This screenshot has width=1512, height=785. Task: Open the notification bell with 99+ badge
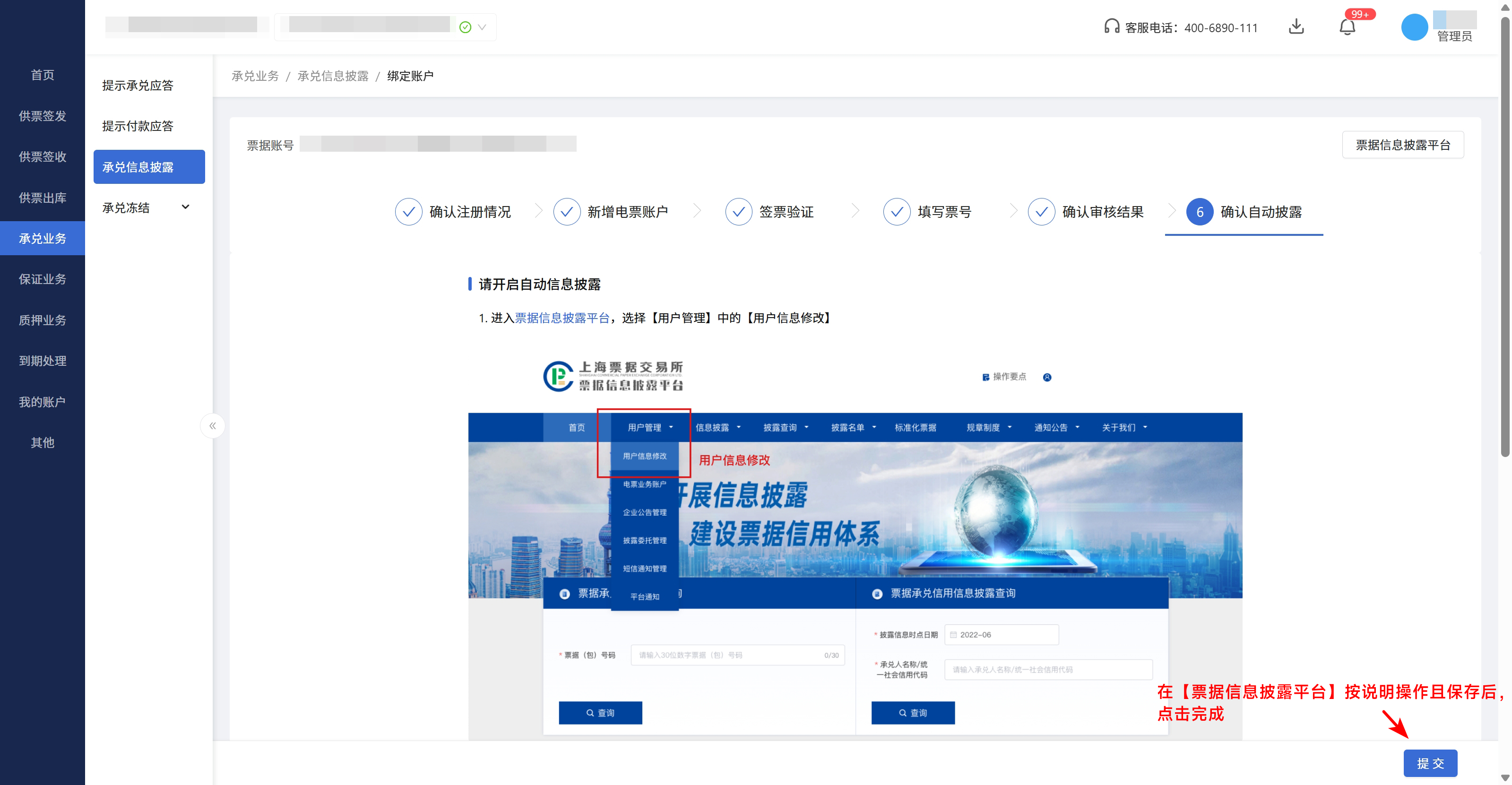tap(1347, 27)
